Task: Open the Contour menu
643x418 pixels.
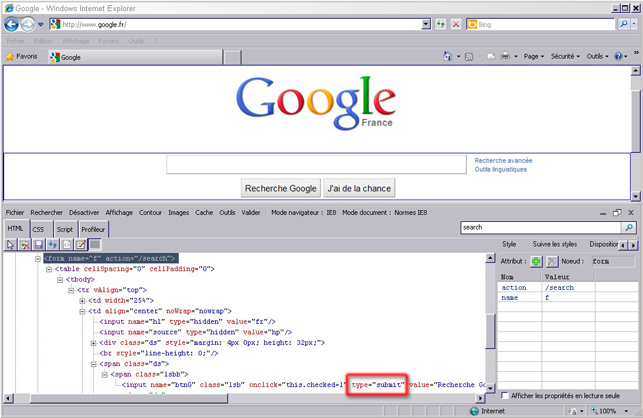Action: point(150,212)
